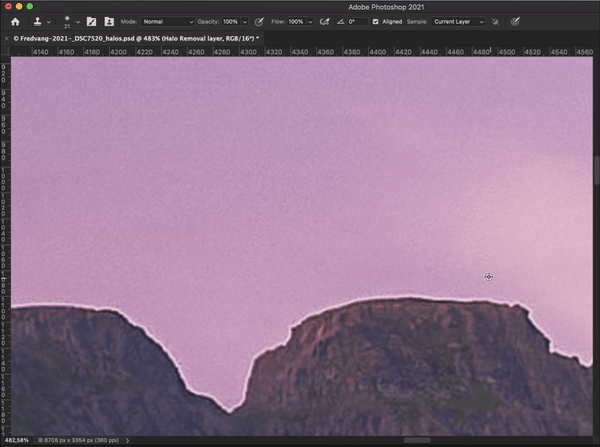Image resolution: width=600 pixels, height=447 pixels.
Task: Click the Opacity label
Action: 208,22
